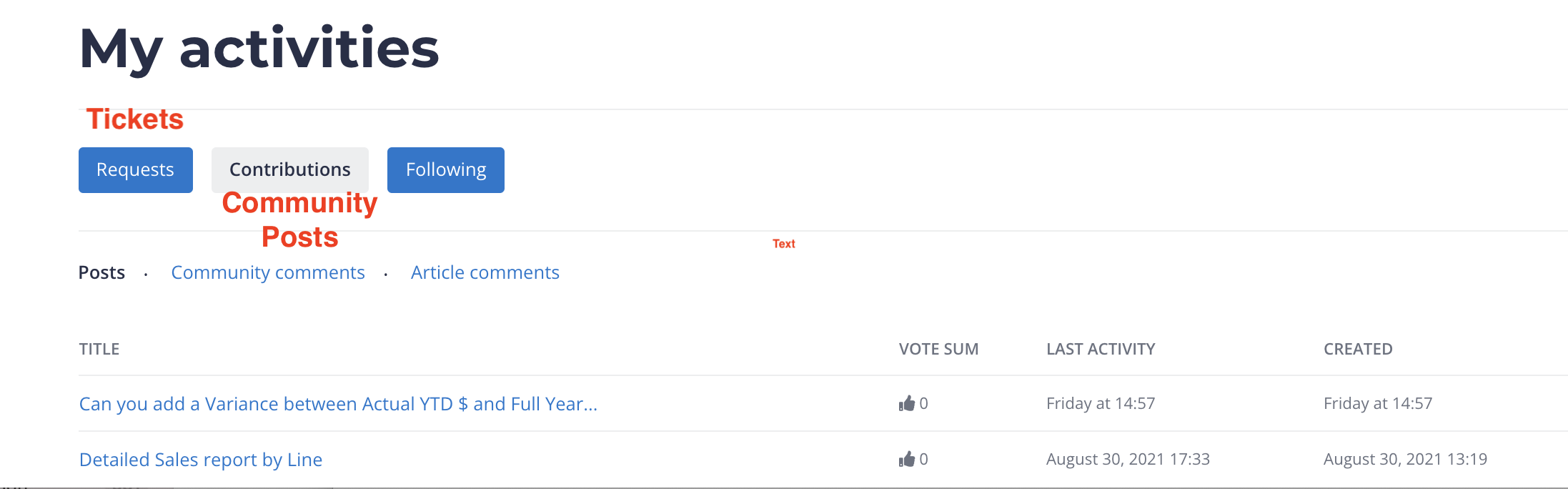This screenshot has height=489, width=1568.
Task: Click the TITLE column header
Action: point(99,349)
